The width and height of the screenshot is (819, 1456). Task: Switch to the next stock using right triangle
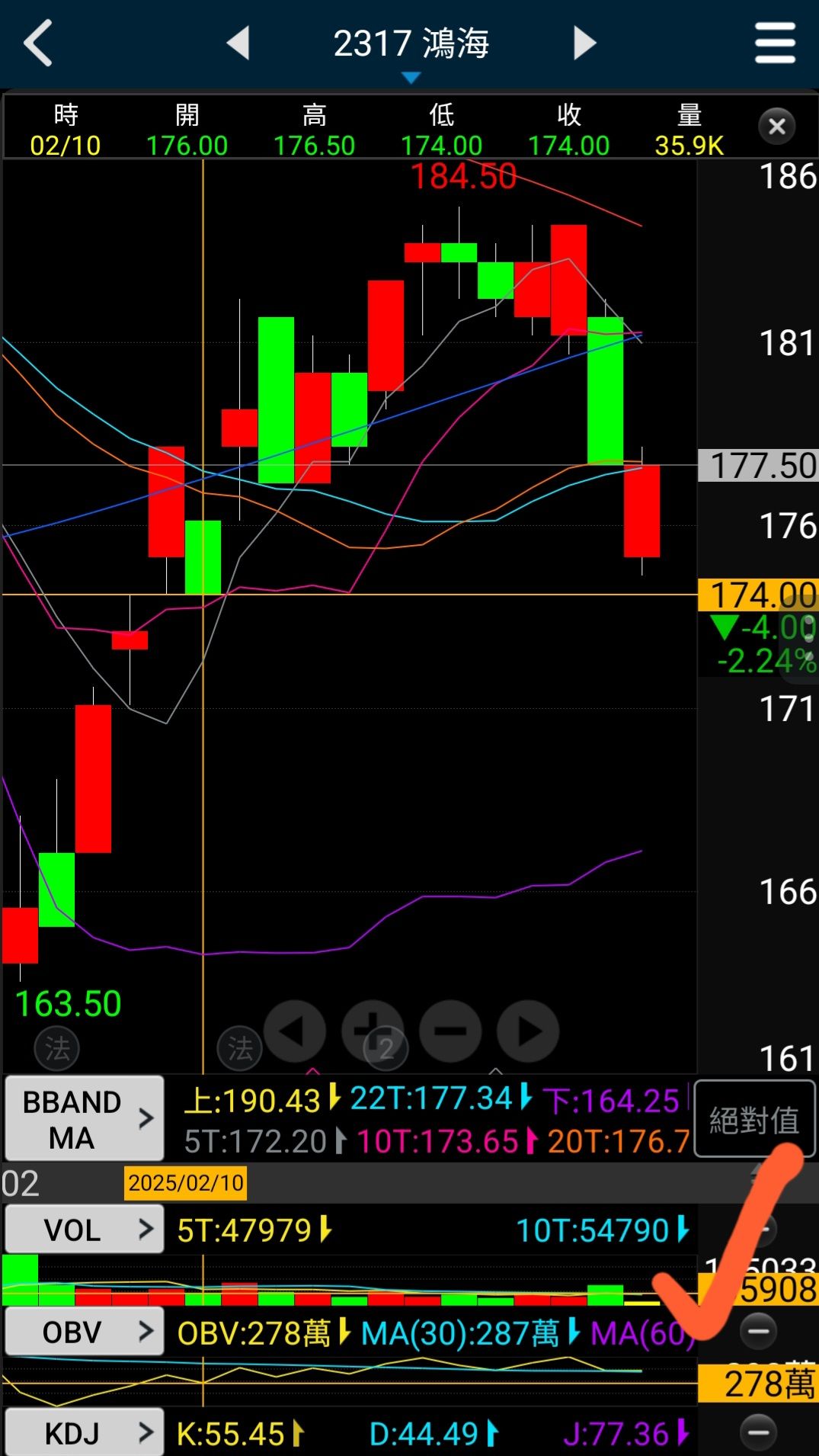click(584, 43)
